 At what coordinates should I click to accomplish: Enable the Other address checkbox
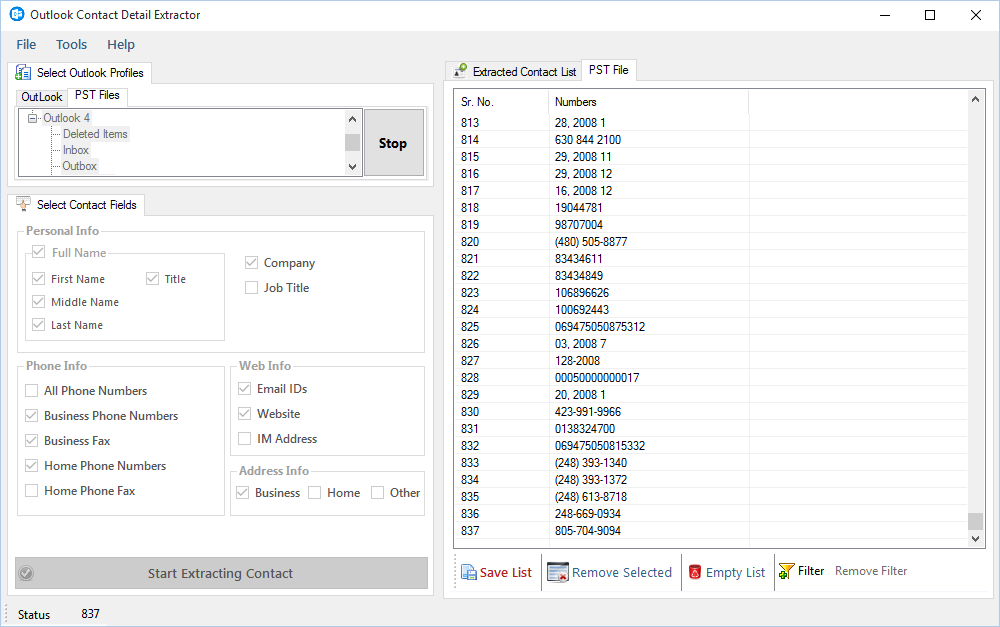coord(378,492)
